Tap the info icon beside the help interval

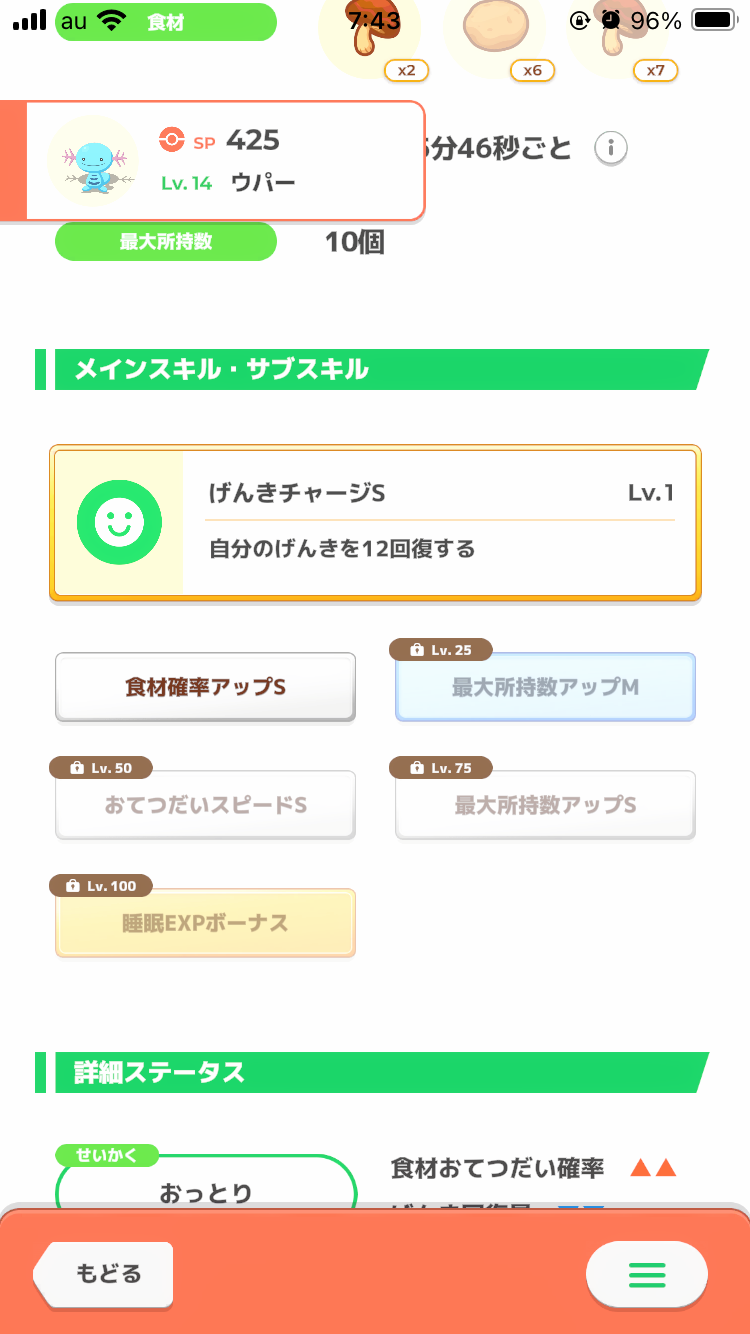[610, 149]
